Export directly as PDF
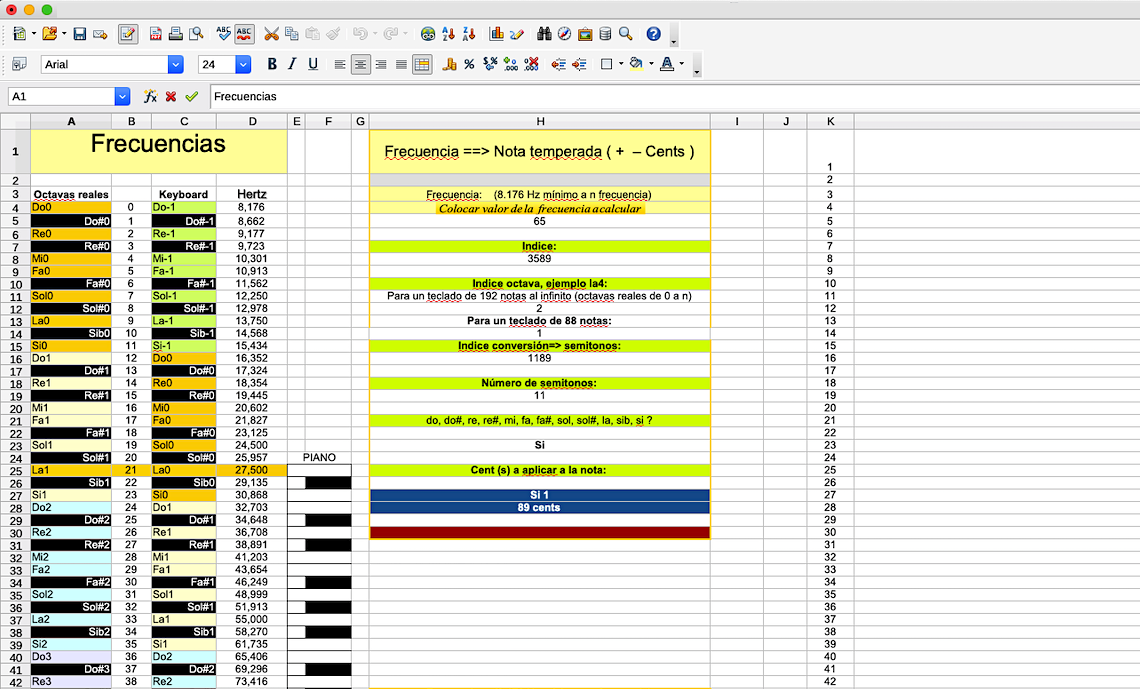 click(x=156, y=34)
